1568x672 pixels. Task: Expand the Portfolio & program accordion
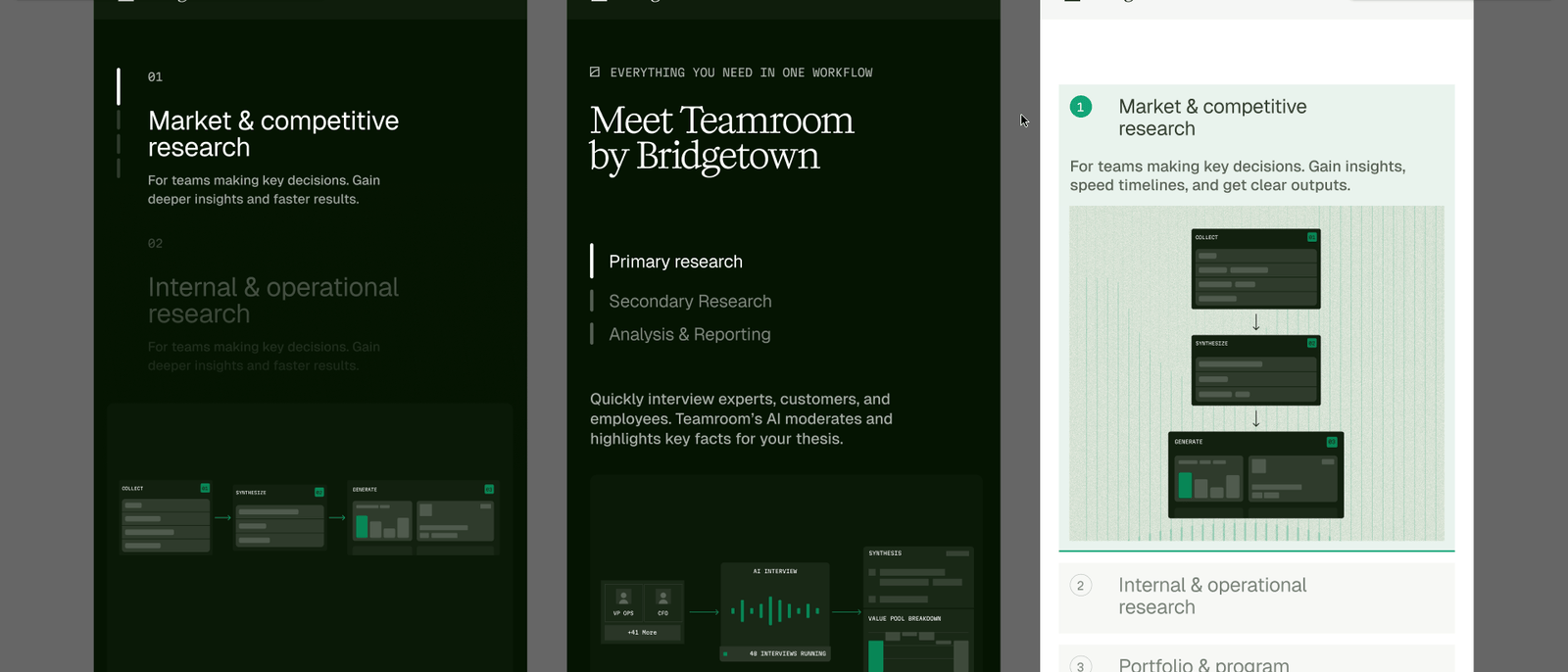point(1256,660)
